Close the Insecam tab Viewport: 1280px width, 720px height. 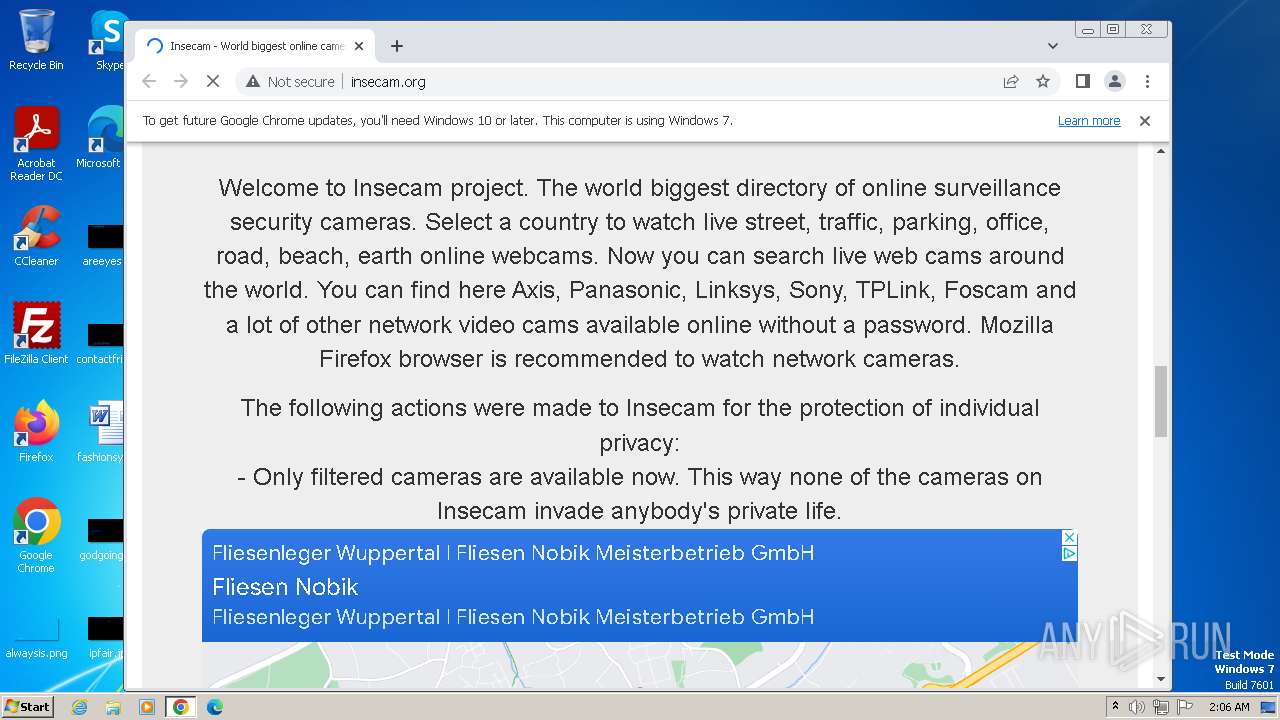point(359,46)
